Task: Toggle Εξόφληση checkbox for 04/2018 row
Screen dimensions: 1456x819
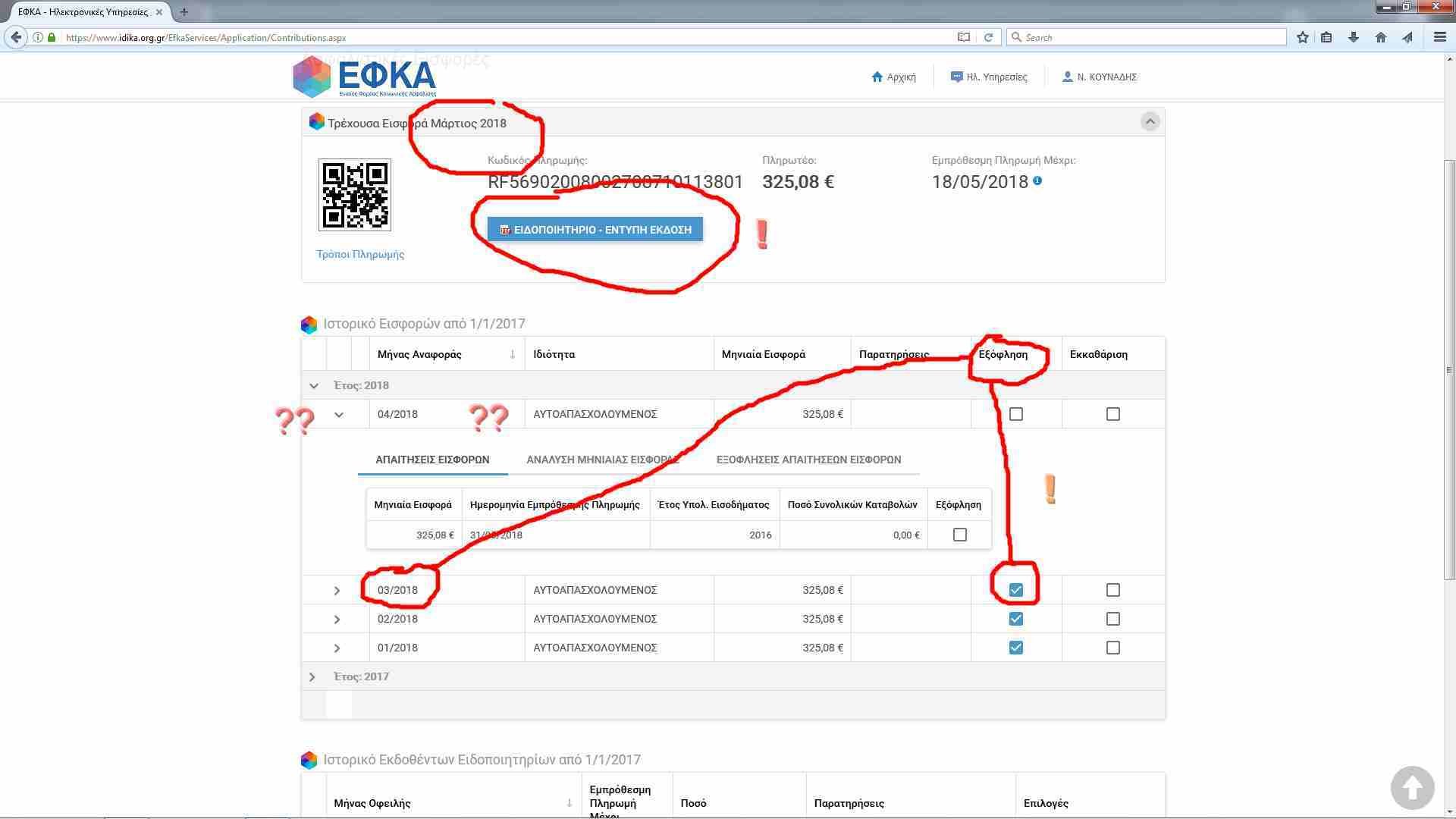Action: click(1016, 414)
